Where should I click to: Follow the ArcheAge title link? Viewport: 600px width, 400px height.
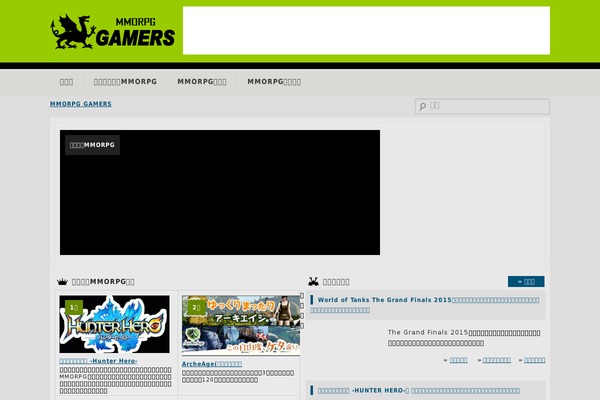[212, 364]
